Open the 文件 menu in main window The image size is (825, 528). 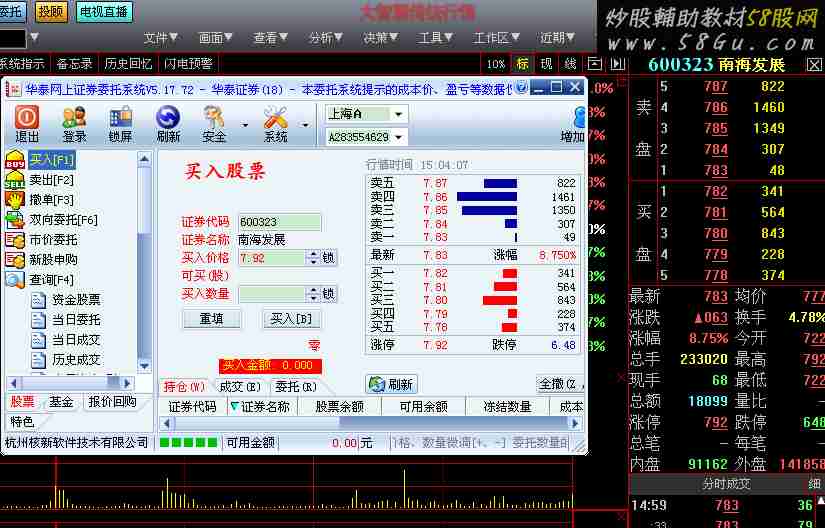160,38
